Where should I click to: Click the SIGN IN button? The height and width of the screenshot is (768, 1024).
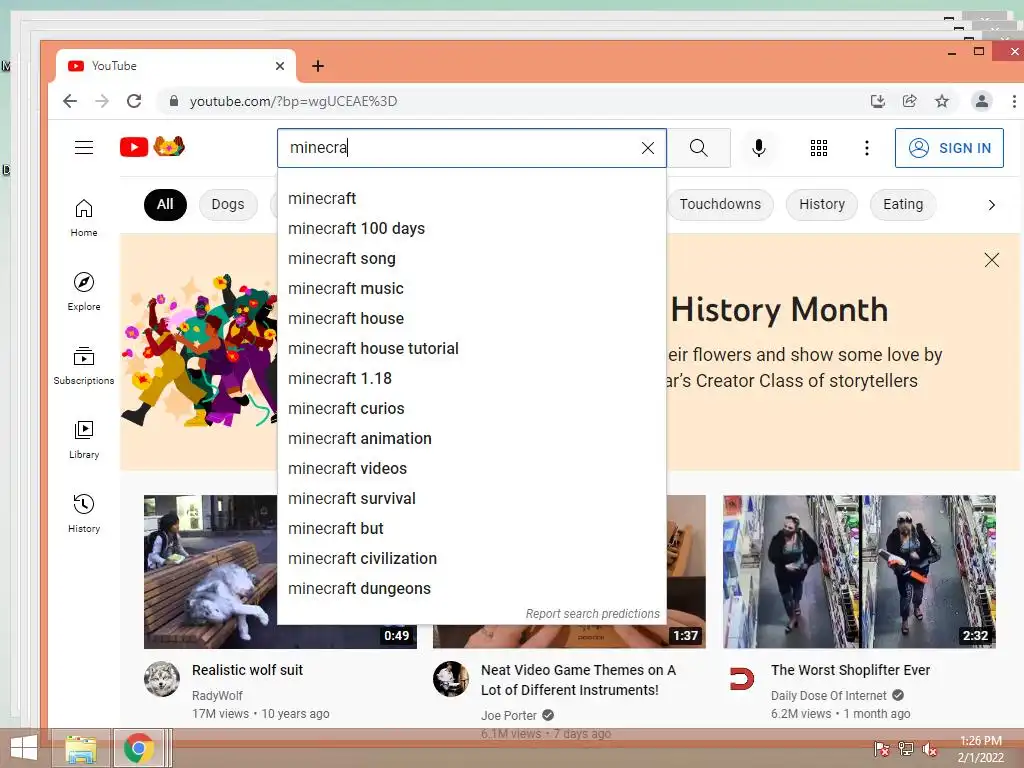tap(949, 148)
